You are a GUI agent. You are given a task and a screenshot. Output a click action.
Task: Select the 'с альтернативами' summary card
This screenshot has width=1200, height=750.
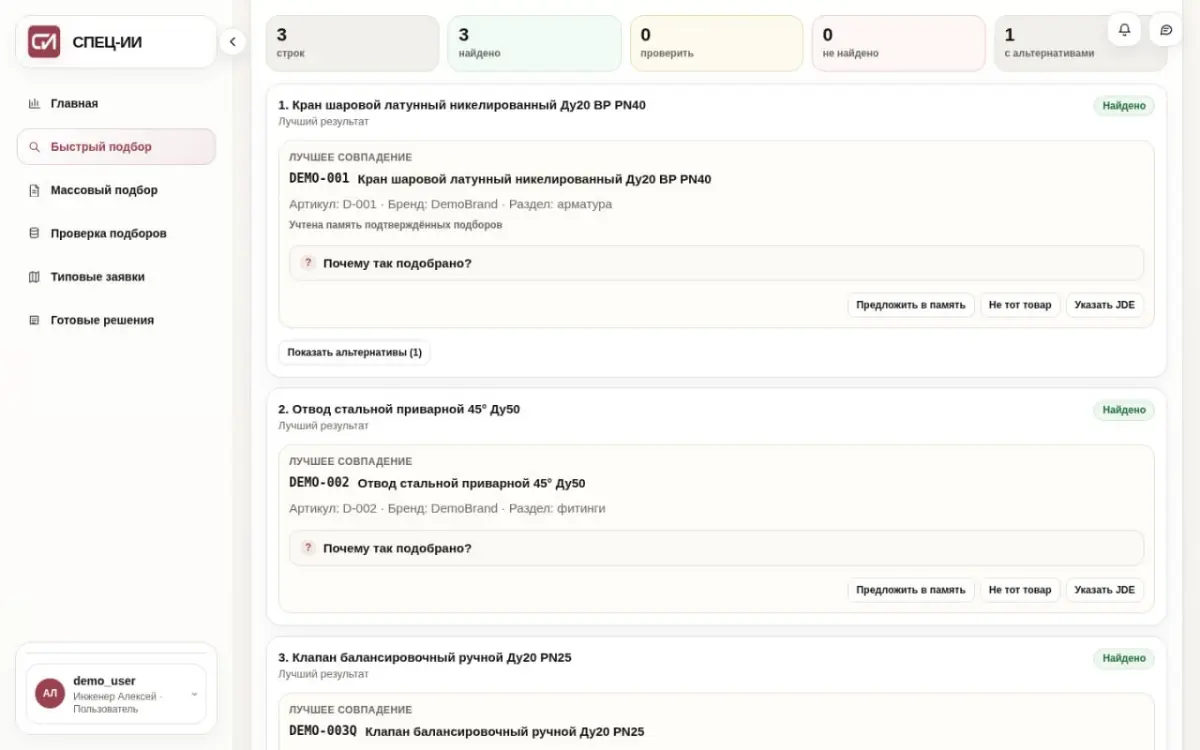(x=1080, y=43)
